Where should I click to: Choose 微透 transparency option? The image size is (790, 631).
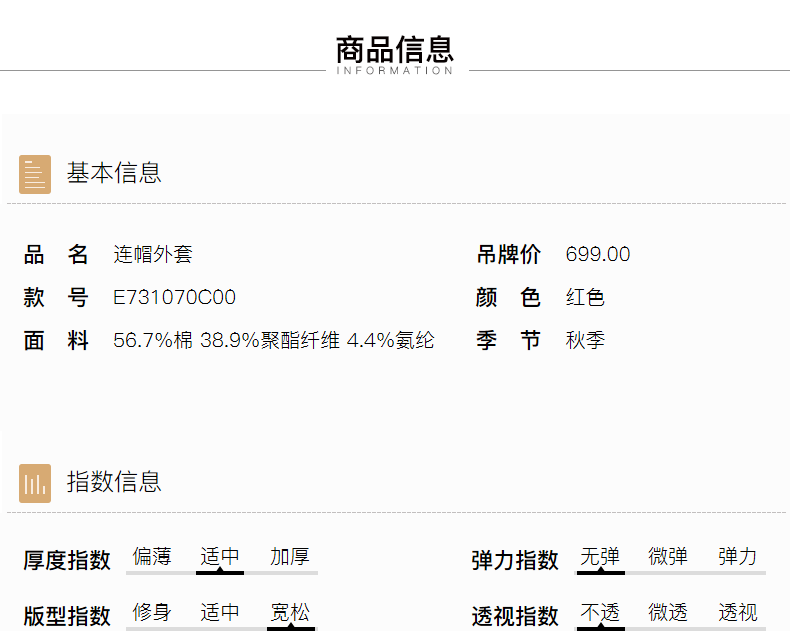[668, 612]
